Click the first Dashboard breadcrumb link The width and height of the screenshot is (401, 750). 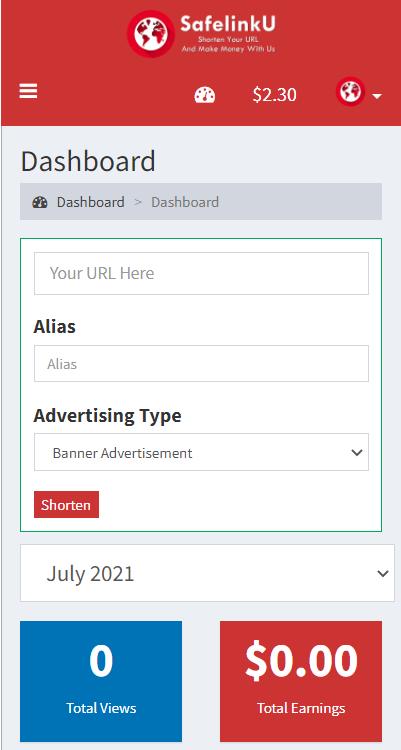point(90,202)
